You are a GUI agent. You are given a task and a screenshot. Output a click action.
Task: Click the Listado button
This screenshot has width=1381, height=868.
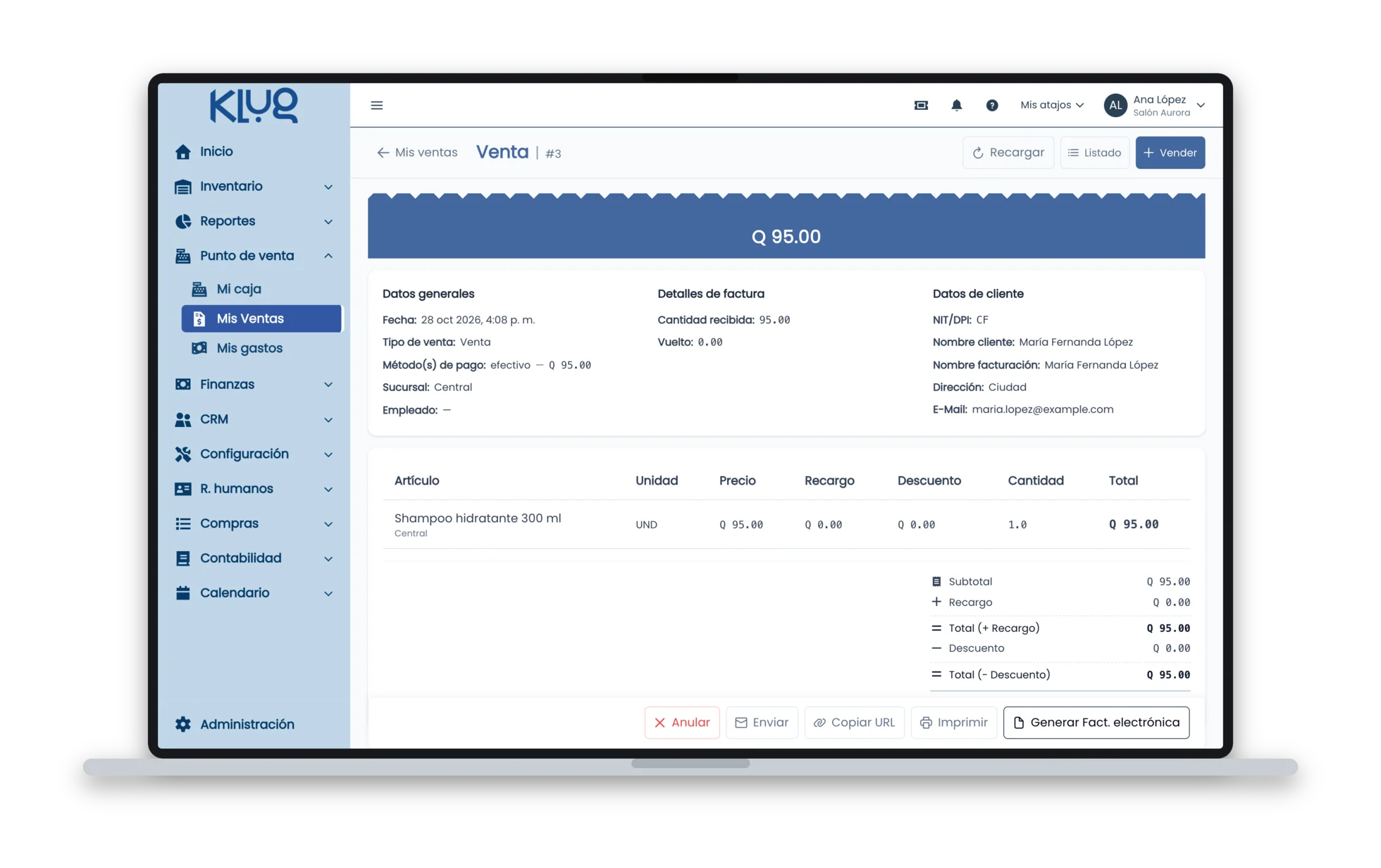tap(1094, 152)
